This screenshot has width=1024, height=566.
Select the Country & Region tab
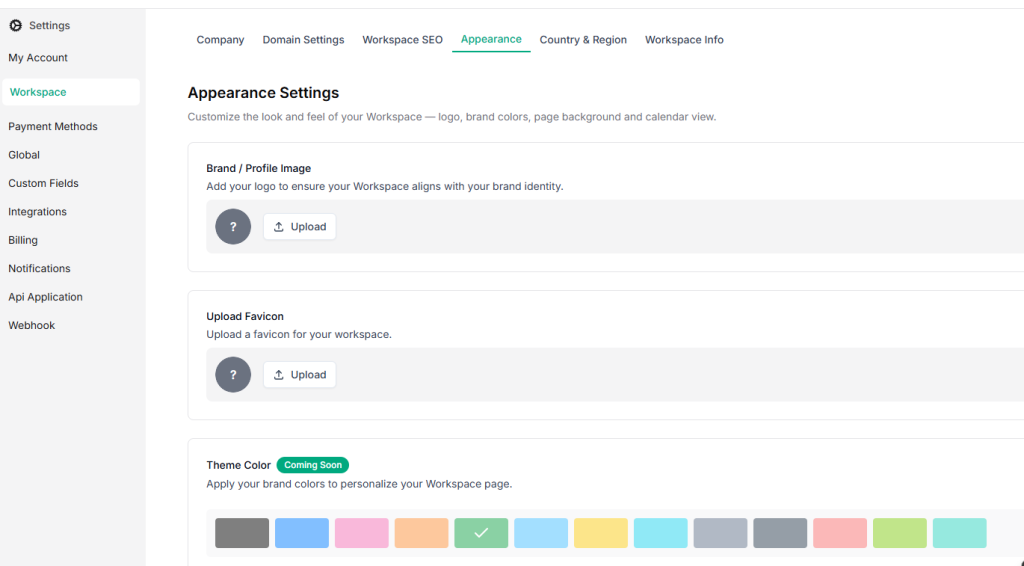(x=583, y=40)
